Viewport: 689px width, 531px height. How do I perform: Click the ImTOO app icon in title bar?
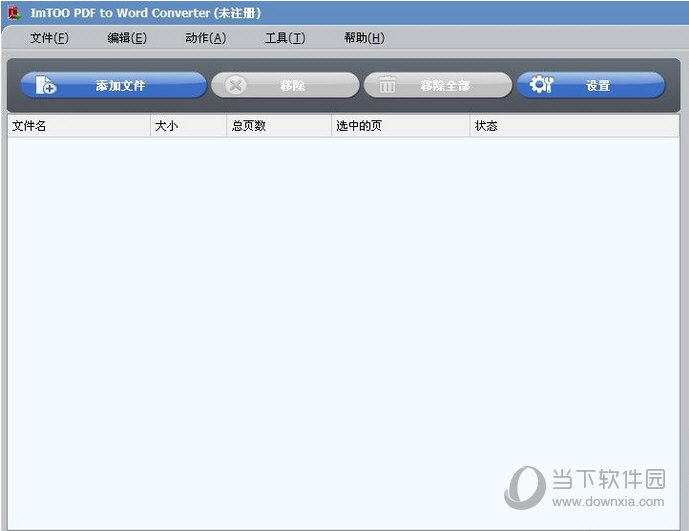(15, 13)
